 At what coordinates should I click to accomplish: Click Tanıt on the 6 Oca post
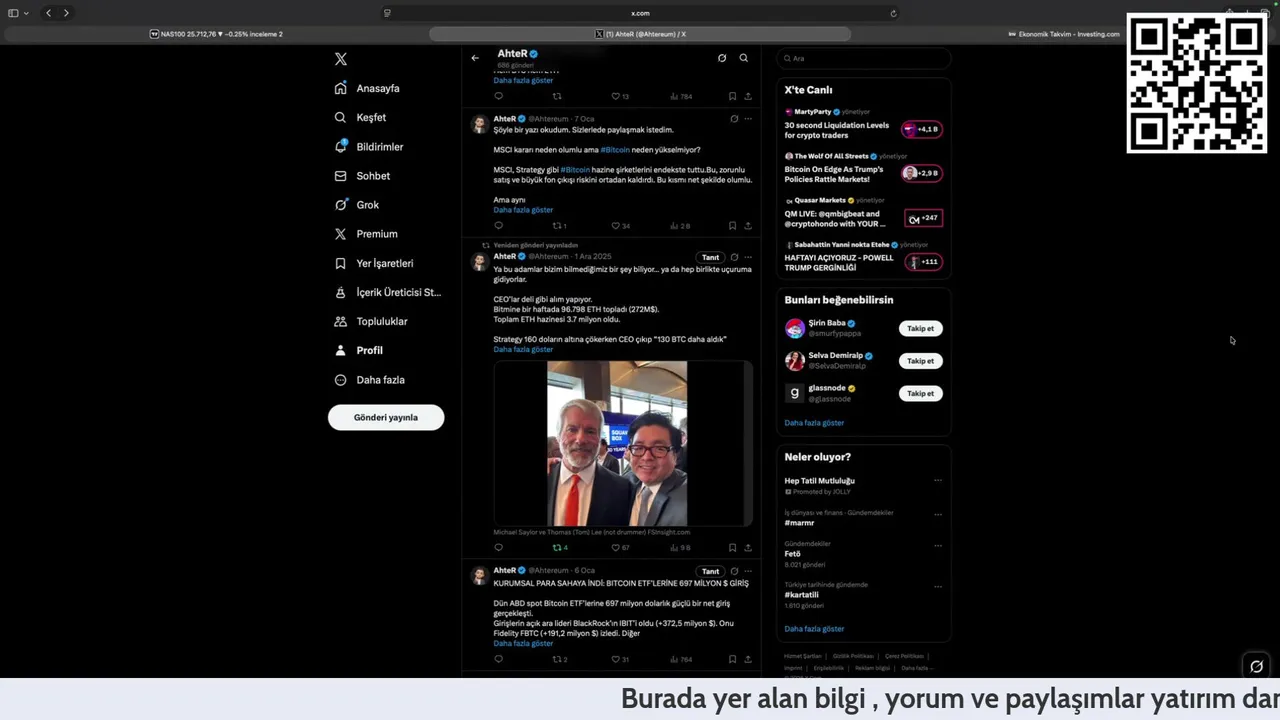pos(710,571)
